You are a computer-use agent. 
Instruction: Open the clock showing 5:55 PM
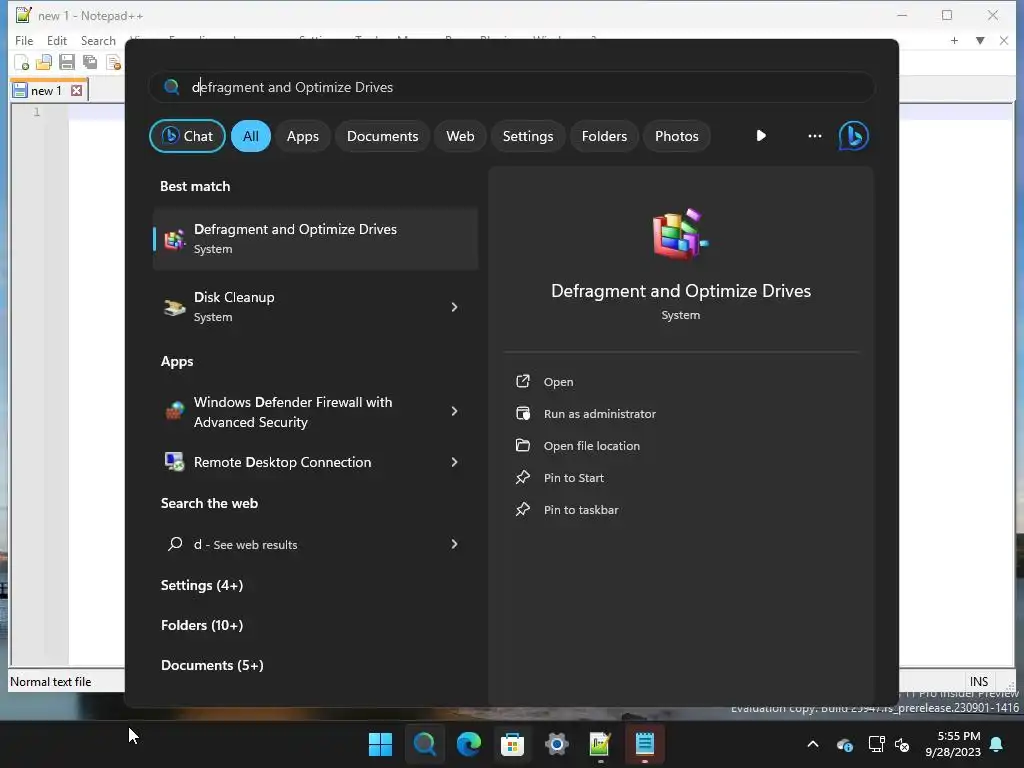click(952, 744)
